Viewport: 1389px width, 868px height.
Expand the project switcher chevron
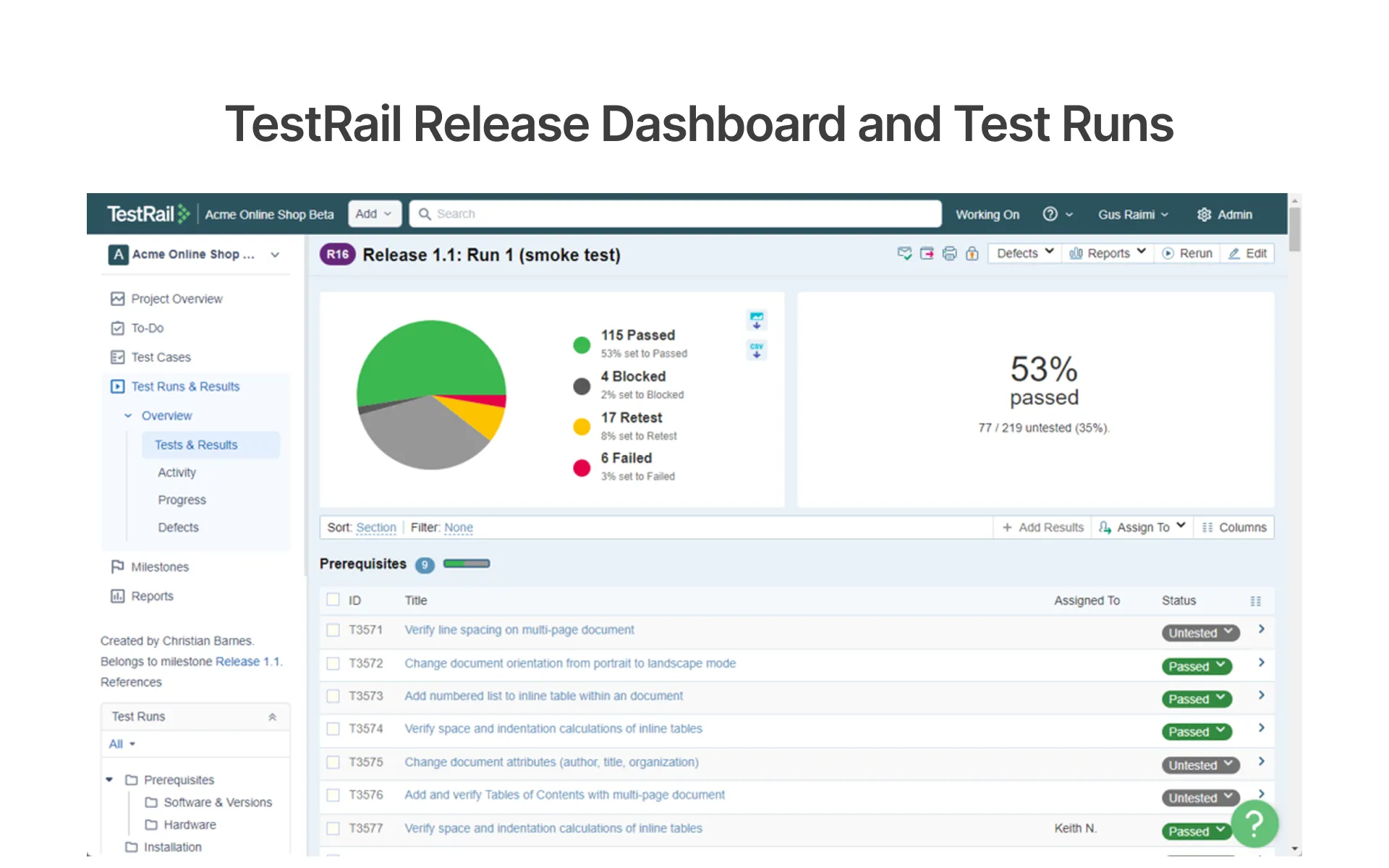pyautogui.click(x=275, y=255)
